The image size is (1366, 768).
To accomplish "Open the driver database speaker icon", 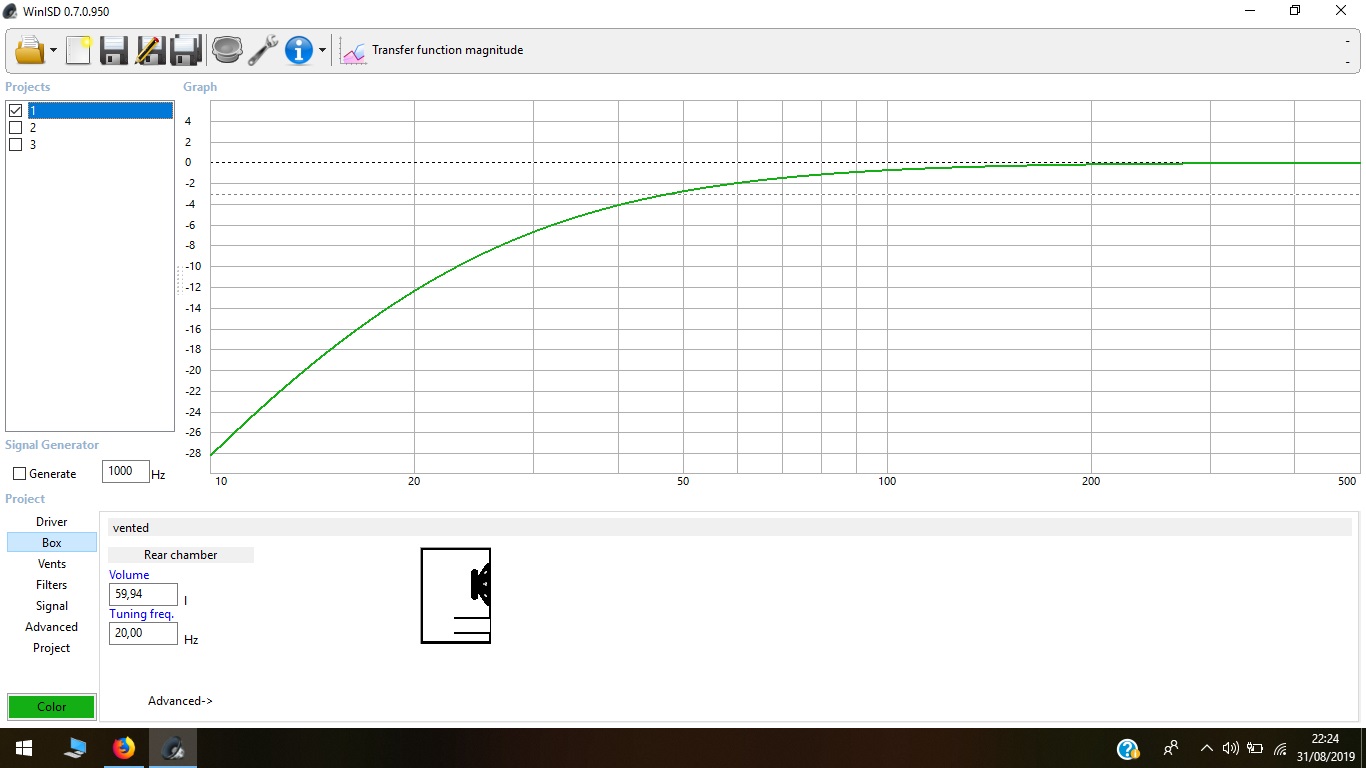I will (x=227, y=50).
